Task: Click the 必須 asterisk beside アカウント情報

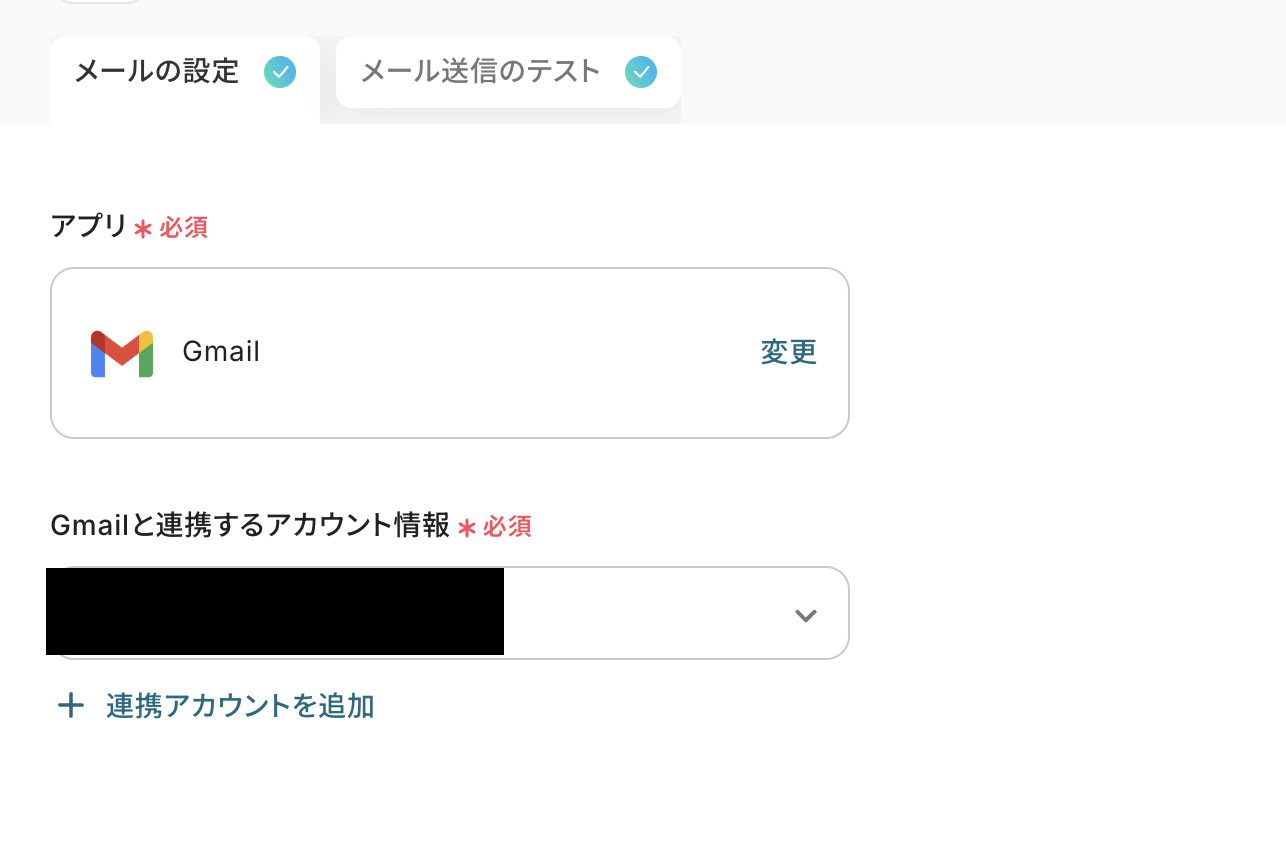Action: (466, 527)
